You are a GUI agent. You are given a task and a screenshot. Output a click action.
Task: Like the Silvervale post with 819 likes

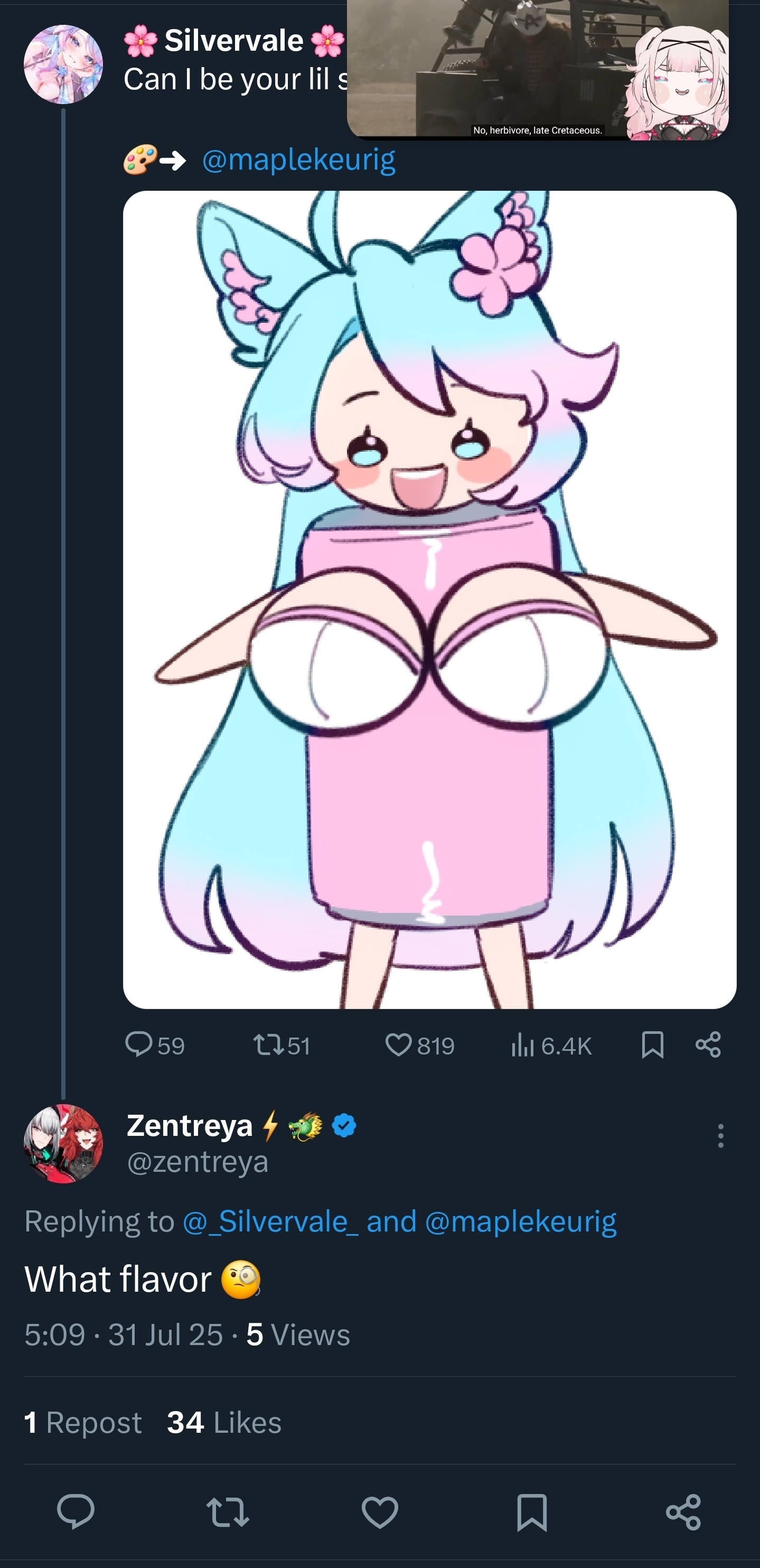(x=399, y=1045)
